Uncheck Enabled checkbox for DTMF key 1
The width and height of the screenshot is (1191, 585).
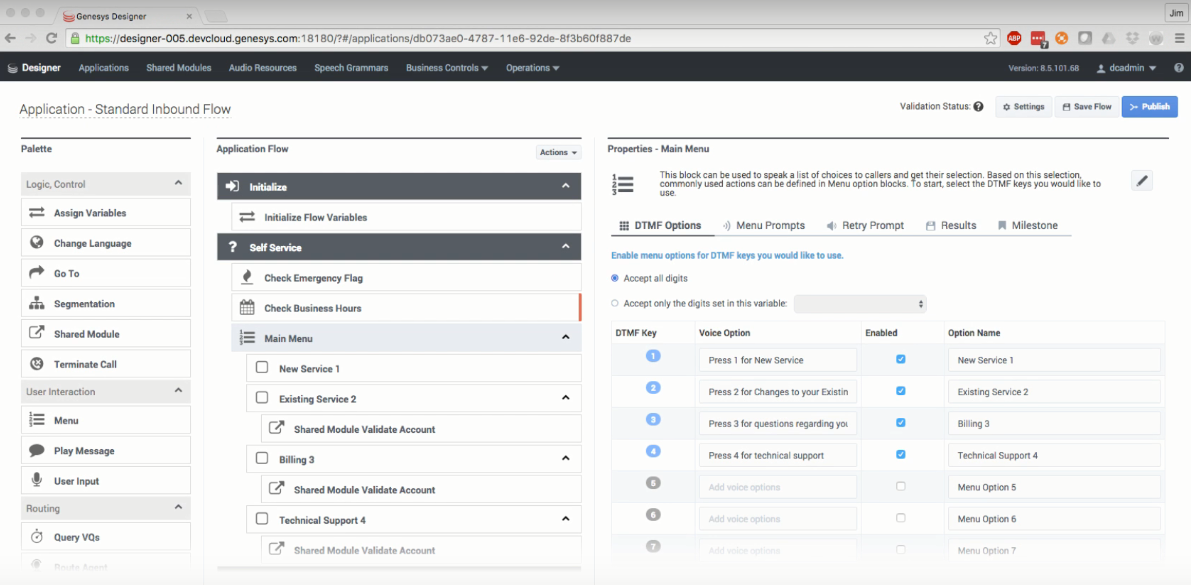click(x=901, y=359)
